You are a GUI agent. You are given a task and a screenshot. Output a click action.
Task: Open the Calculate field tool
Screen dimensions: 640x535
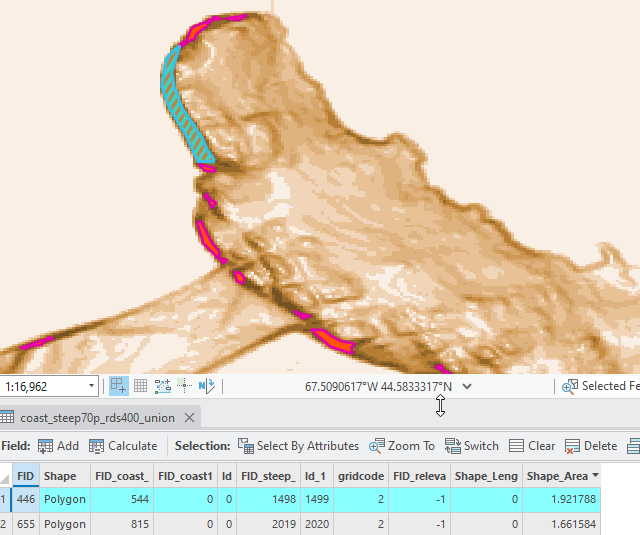123,446
